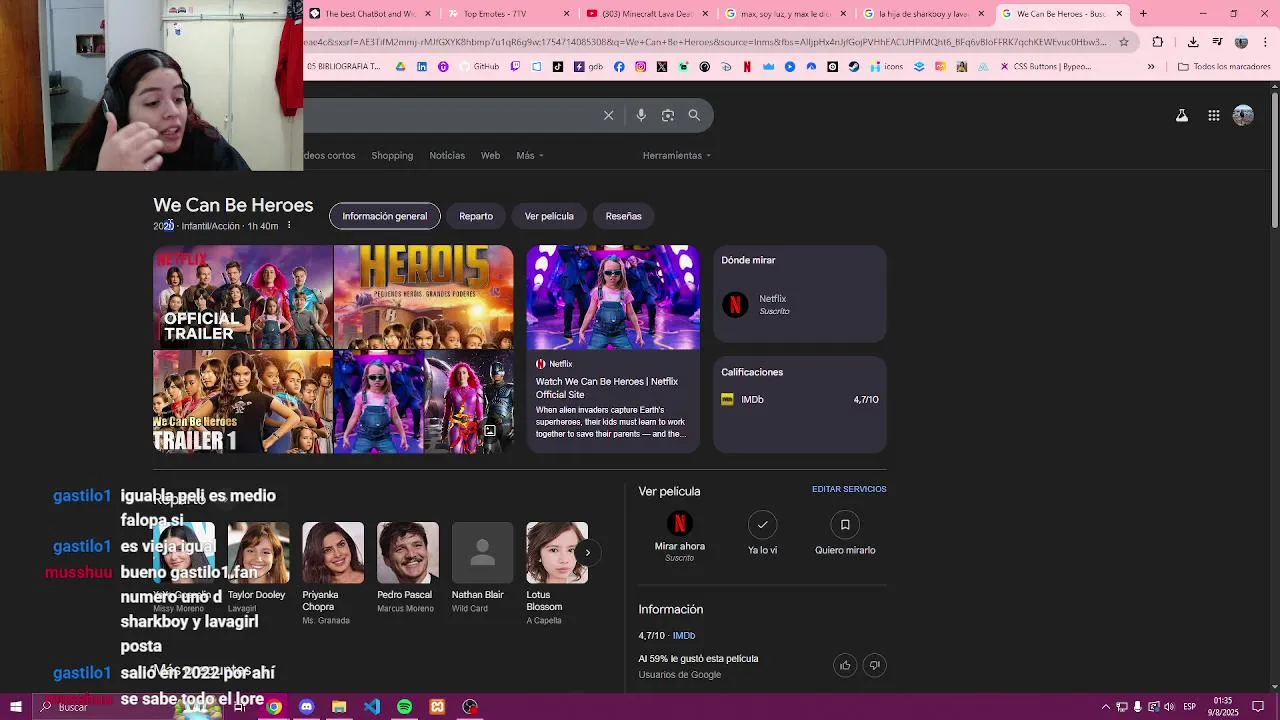The width and height of the screenshot is (1280, 720).
Task: Switch to 'The best ChatBot' browser tab
Action: pos(371,14)
